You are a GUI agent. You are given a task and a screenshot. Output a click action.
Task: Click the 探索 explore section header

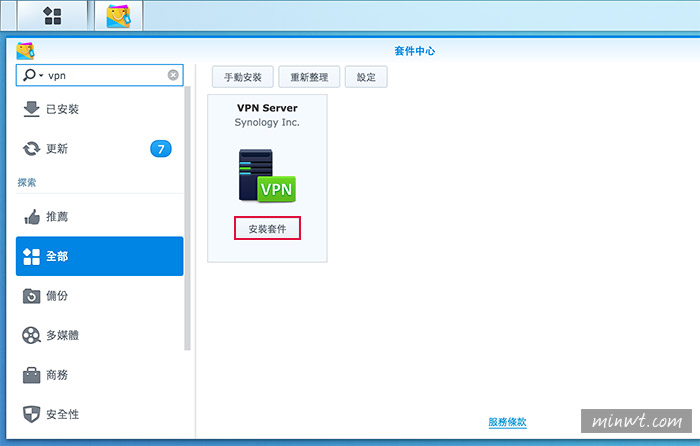click(27, 182)
